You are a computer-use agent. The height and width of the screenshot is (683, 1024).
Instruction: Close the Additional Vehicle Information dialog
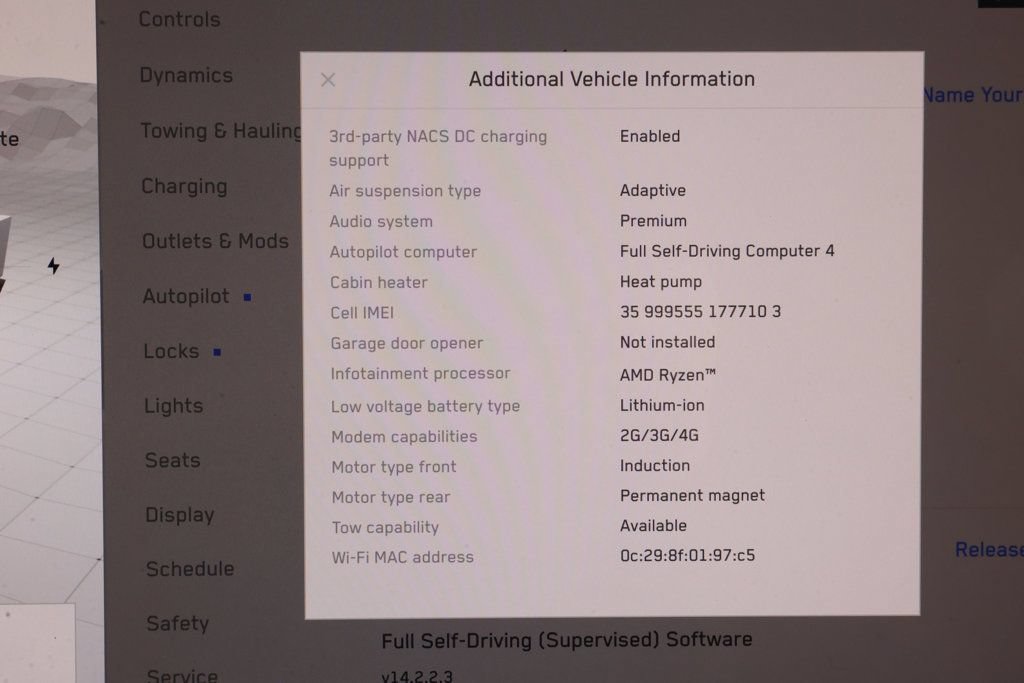328,80
